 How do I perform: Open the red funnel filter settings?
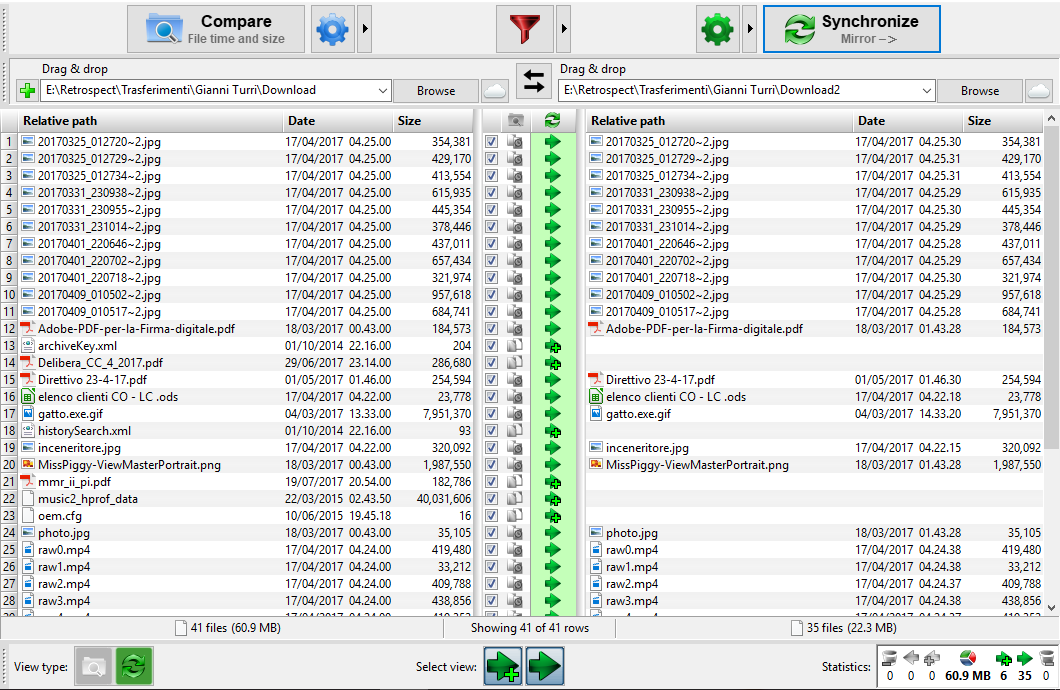pyautogui.click(x=525, y=29)
